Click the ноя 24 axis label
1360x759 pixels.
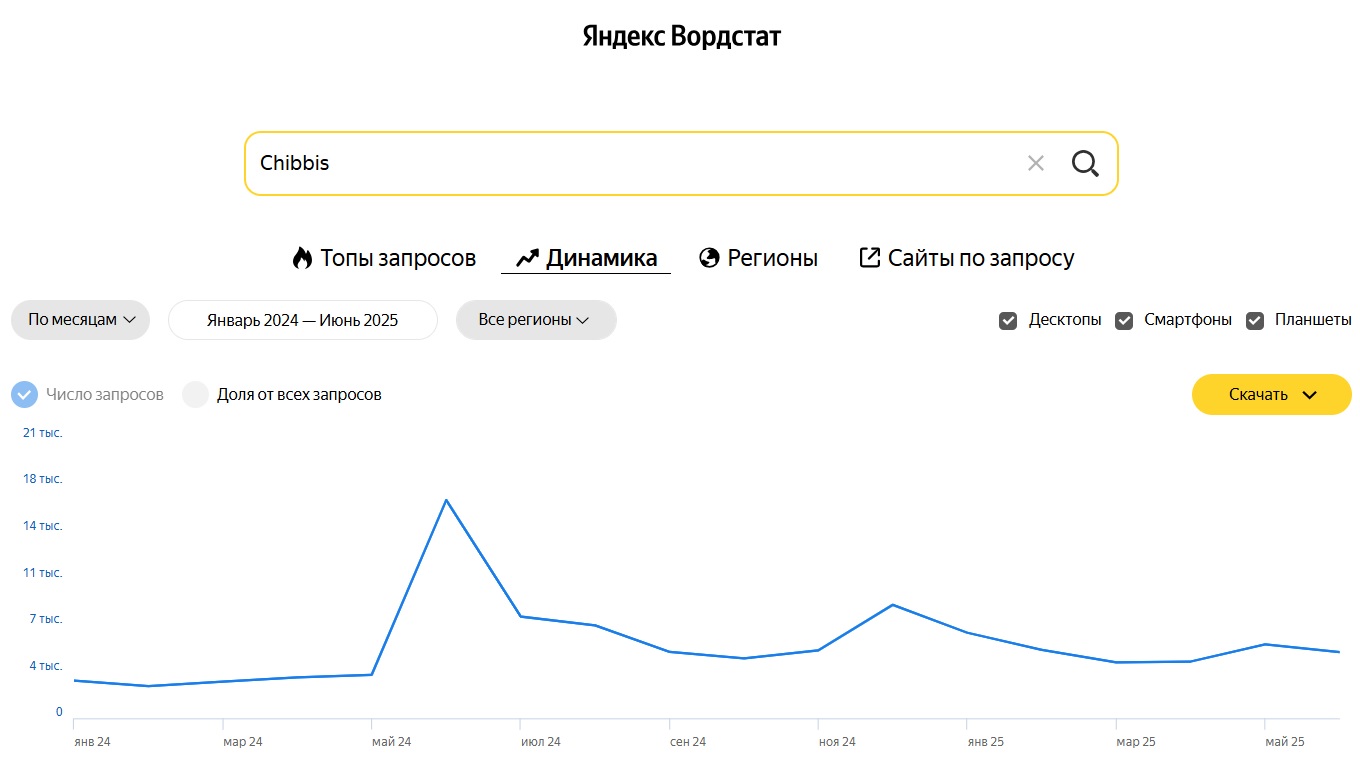(837, 742)
